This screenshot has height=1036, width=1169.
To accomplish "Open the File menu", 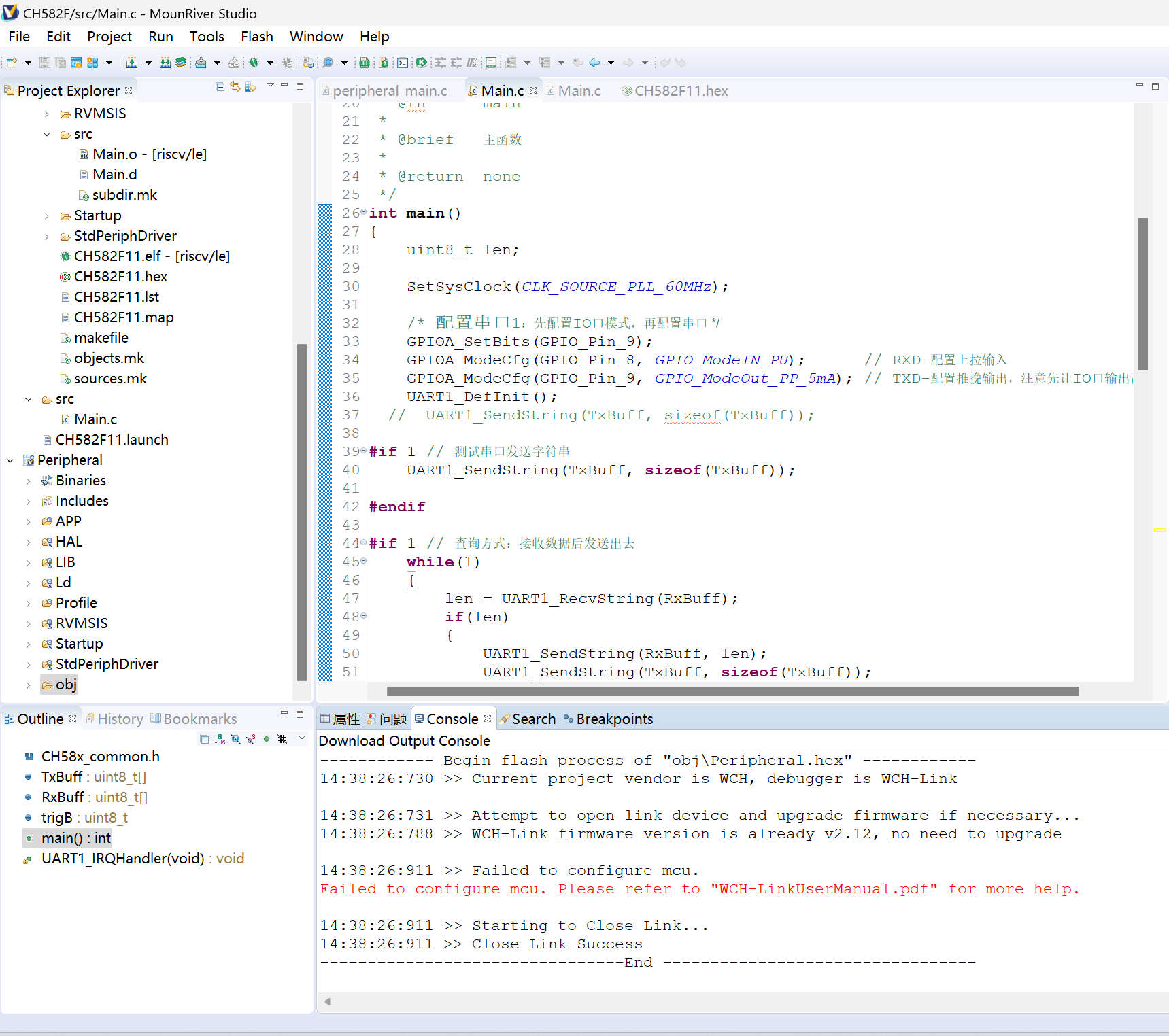I will tap(19, 37).
